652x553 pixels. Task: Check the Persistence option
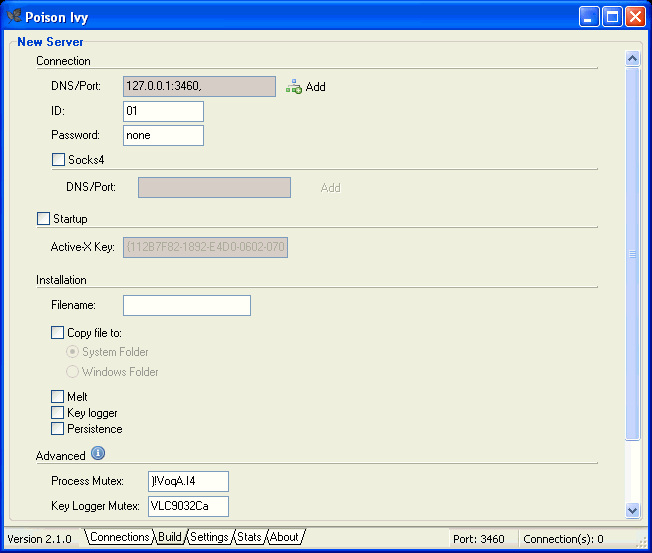tap(58, 429)
